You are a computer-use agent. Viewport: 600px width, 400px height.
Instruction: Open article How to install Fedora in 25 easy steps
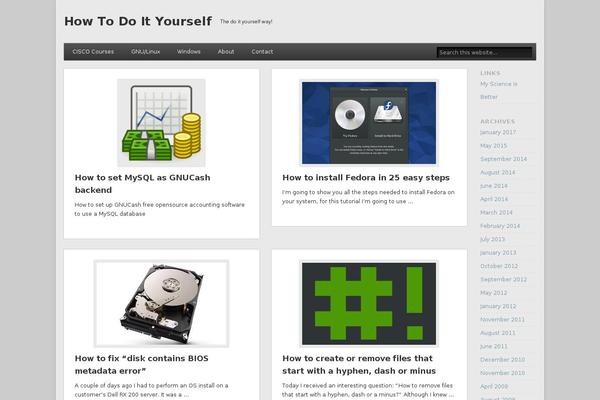(x=366, y=178)
